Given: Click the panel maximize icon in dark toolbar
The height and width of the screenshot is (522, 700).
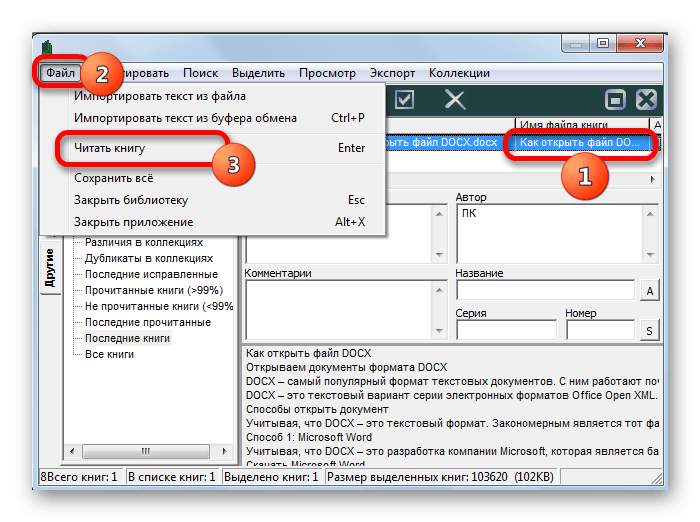Looking at the screenshot, I should [615, 99].
